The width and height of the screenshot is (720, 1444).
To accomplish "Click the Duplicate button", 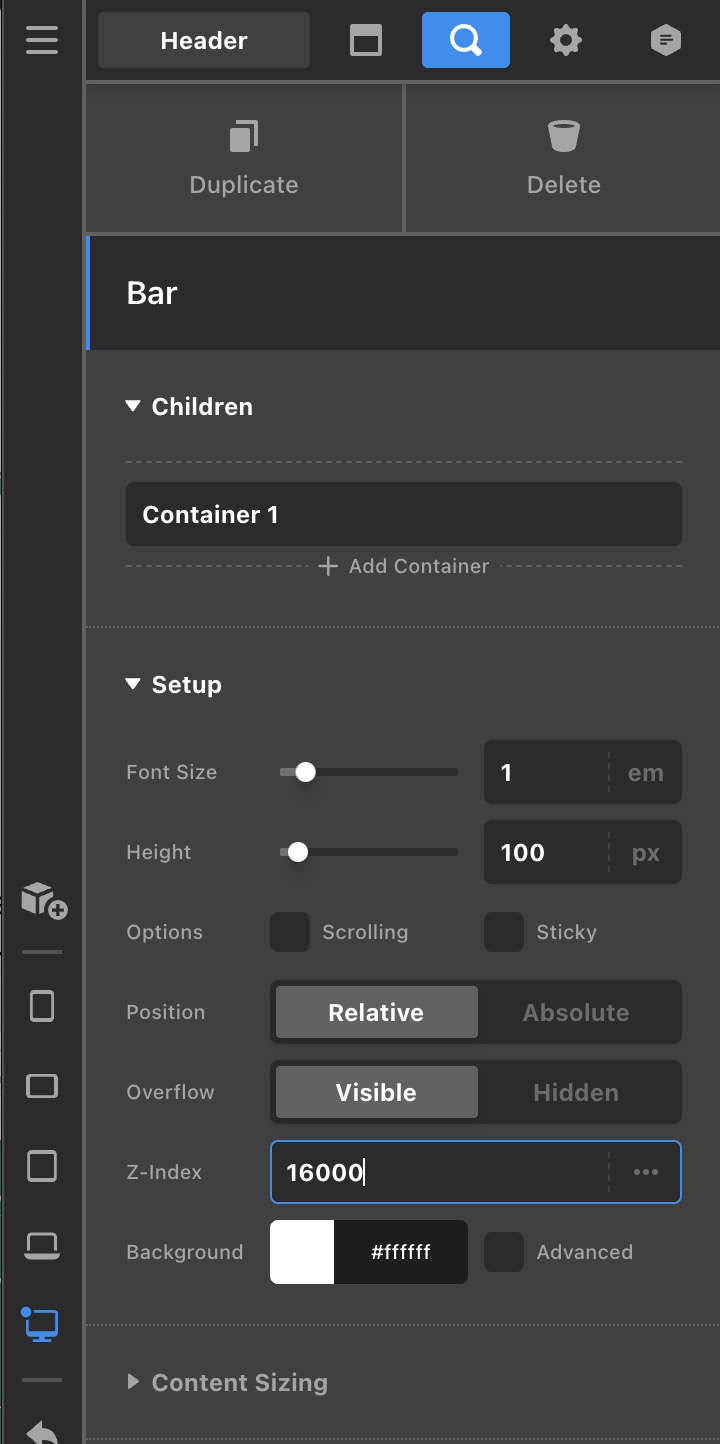I will click(244, 159).
